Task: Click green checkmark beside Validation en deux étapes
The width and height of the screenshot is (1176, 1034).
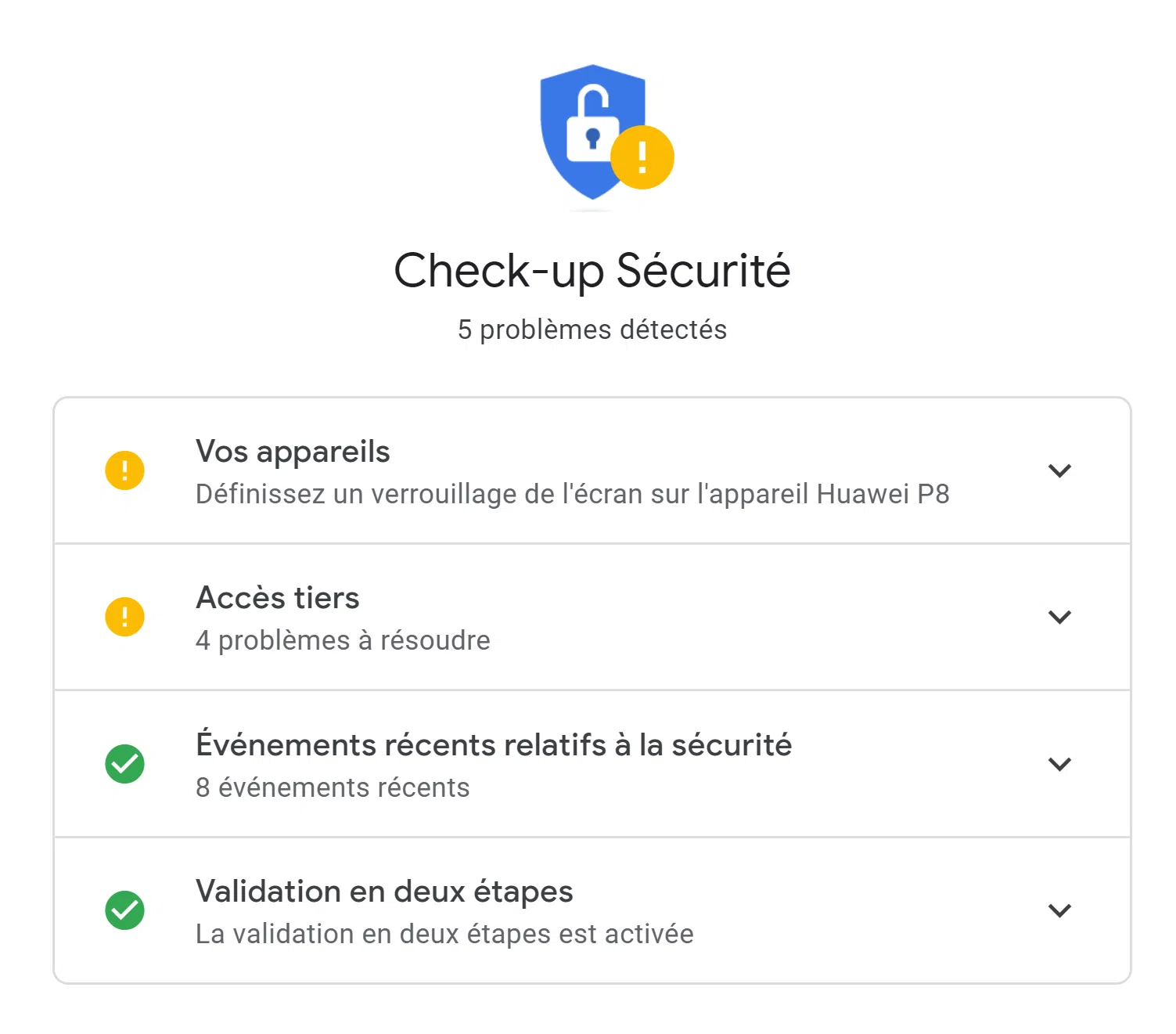Action: point(124,910)
